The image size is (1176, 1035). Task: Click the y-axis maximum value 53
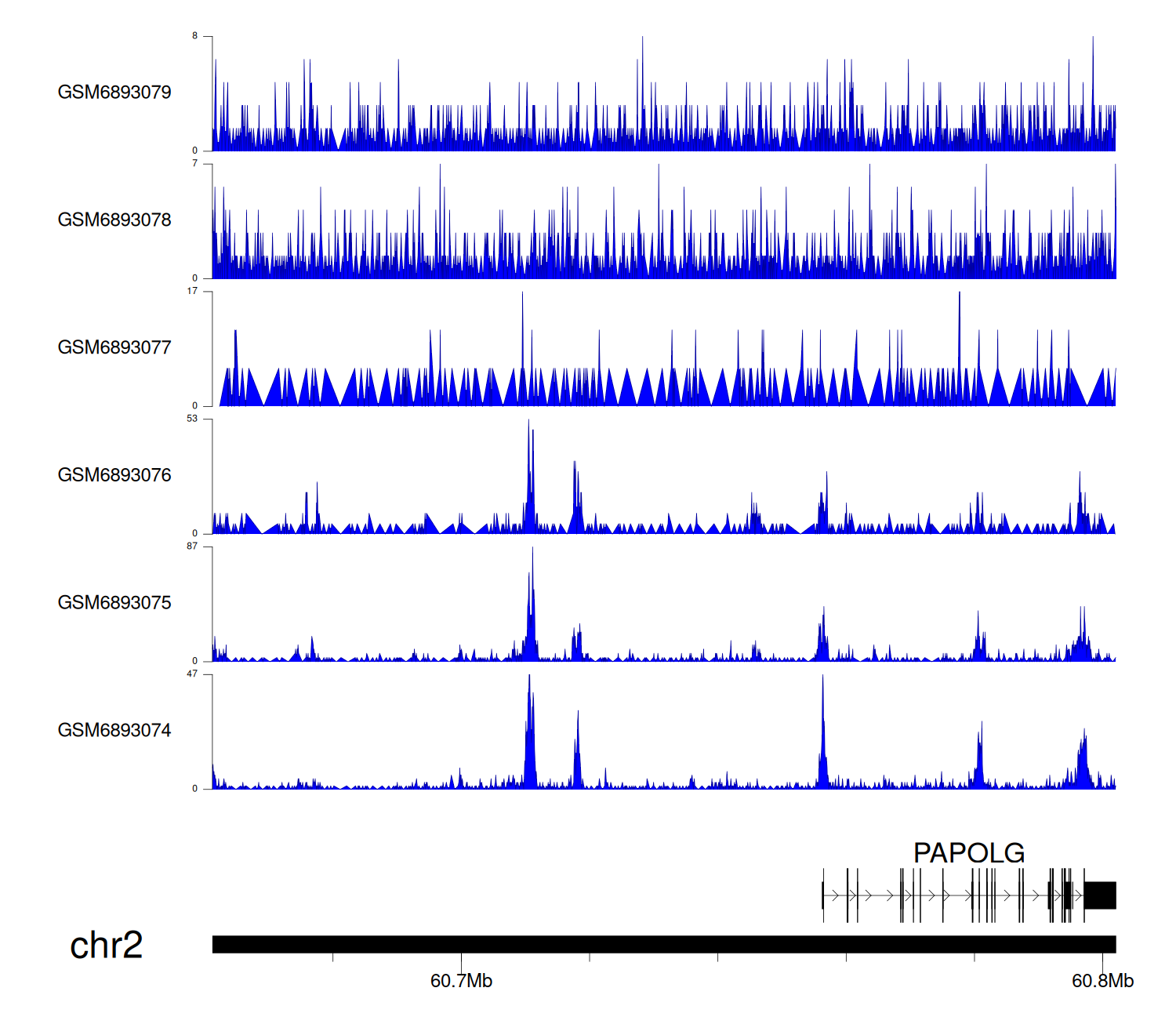tap(192, 419)
